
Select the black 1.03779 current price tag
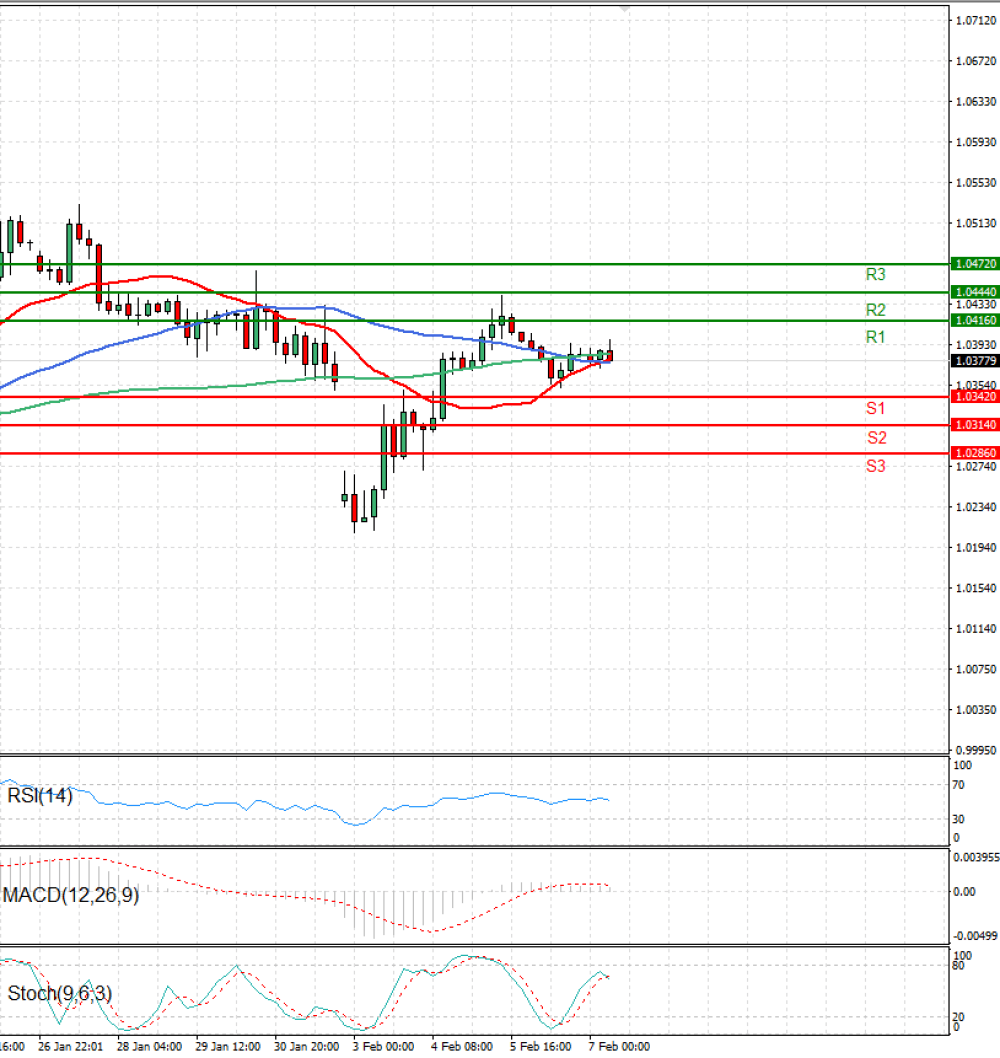click(974, 361)
